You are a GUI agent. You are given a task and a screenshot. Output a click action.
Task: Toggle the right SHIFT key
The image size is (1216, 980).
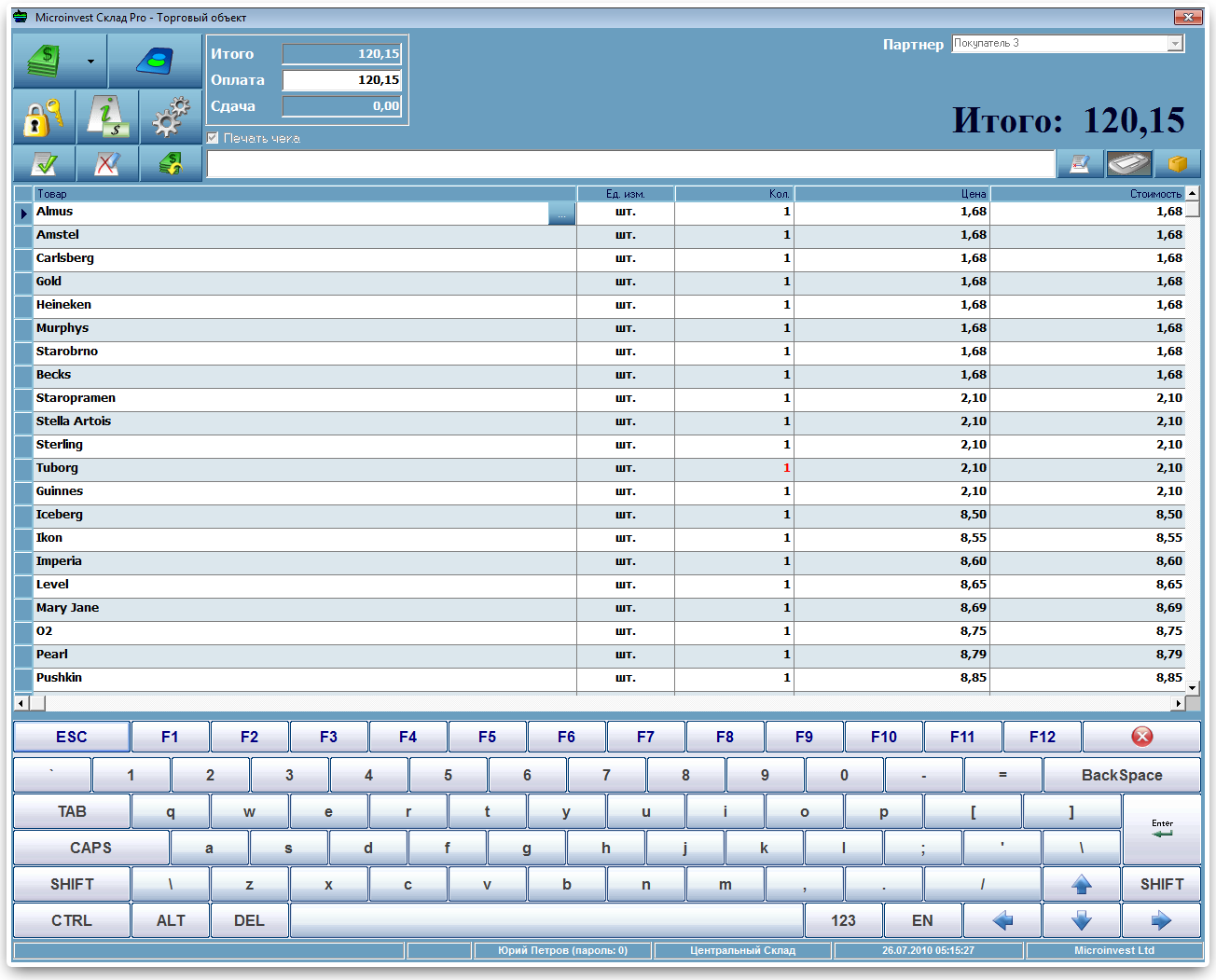click(x=1162, y=884)
